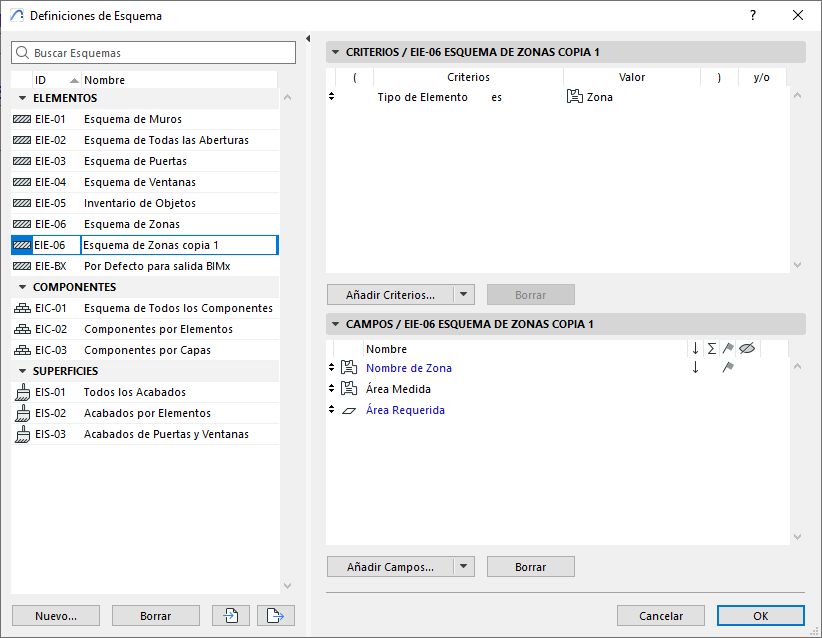Open the Añadir Campos dropdown arrow

coord(463,567)
